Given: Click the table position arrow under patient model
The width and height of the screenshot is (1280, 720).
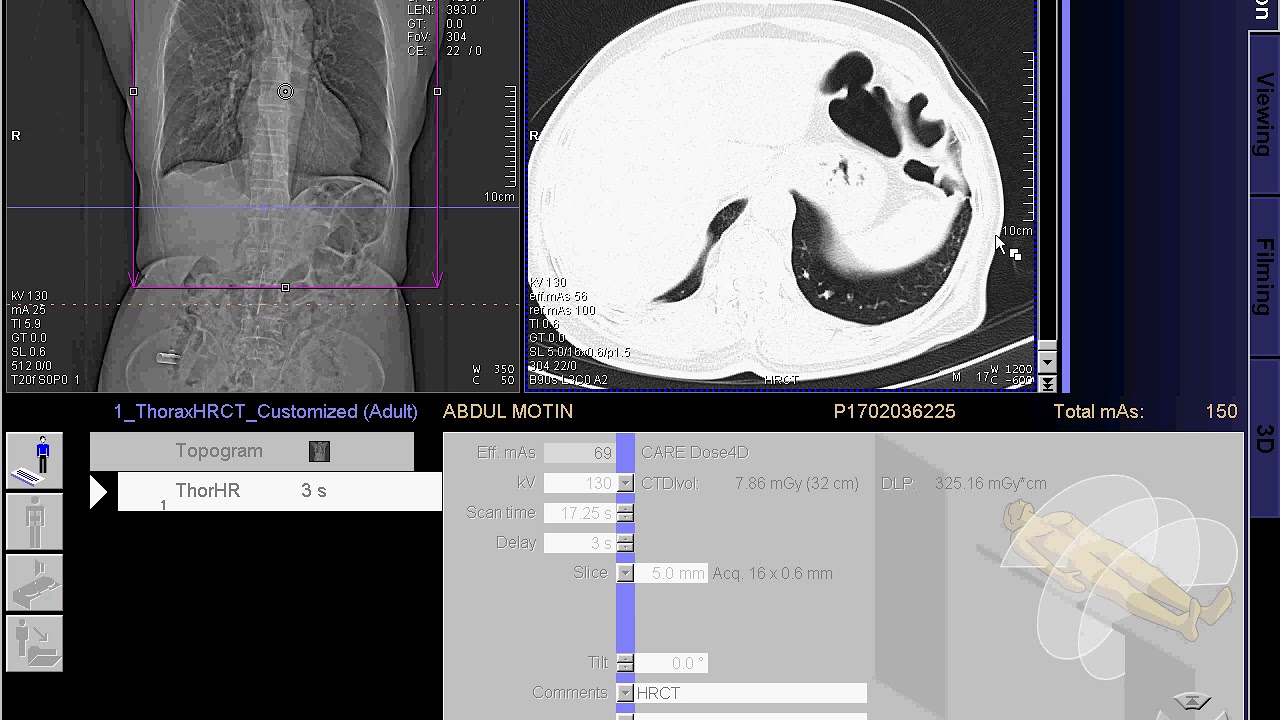Looking at the screenshot, I should point(1190,702).
